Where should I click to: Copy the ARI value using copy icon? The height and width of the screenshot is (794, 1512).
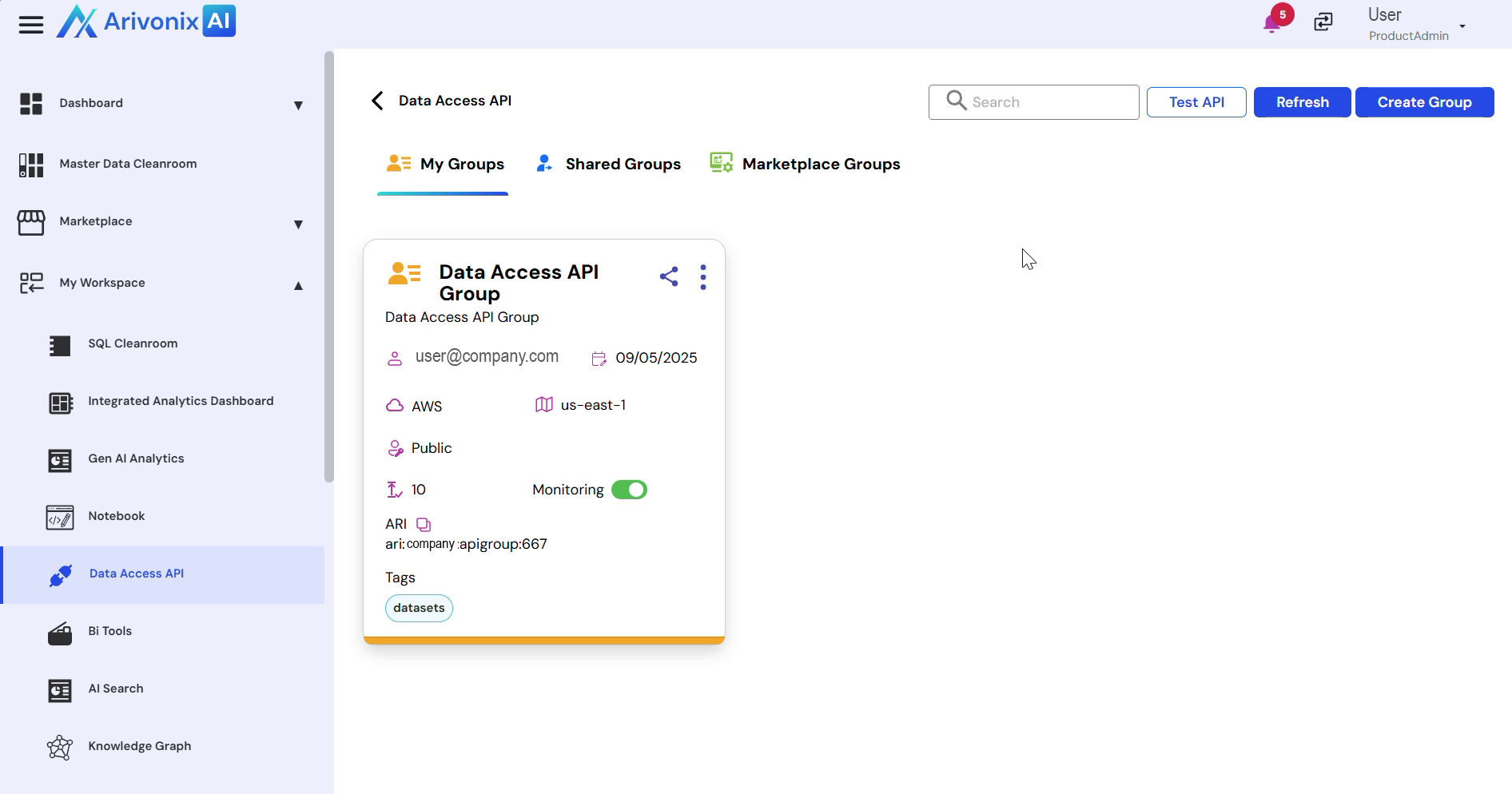(x=424, y=525)
